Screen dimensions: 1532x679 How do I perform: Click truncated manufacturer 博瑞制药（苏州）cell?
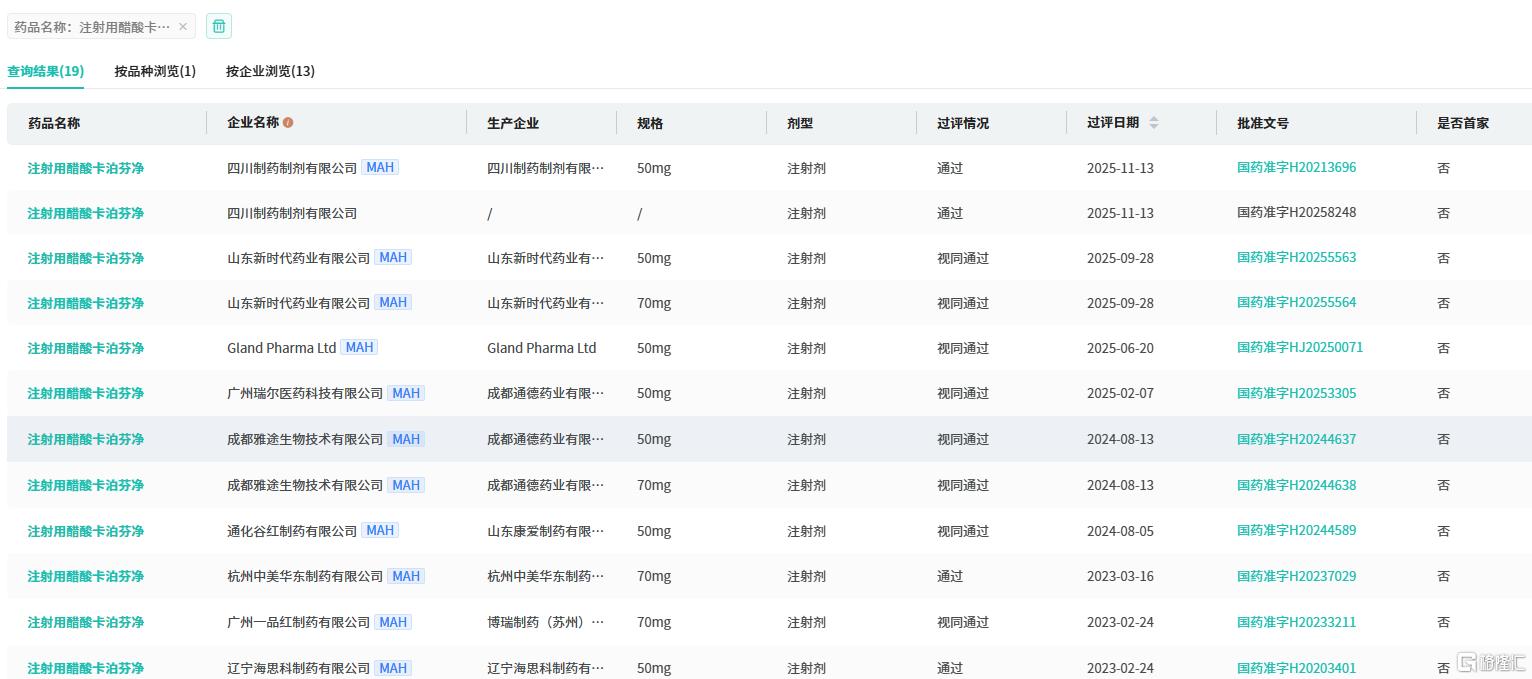545,622
